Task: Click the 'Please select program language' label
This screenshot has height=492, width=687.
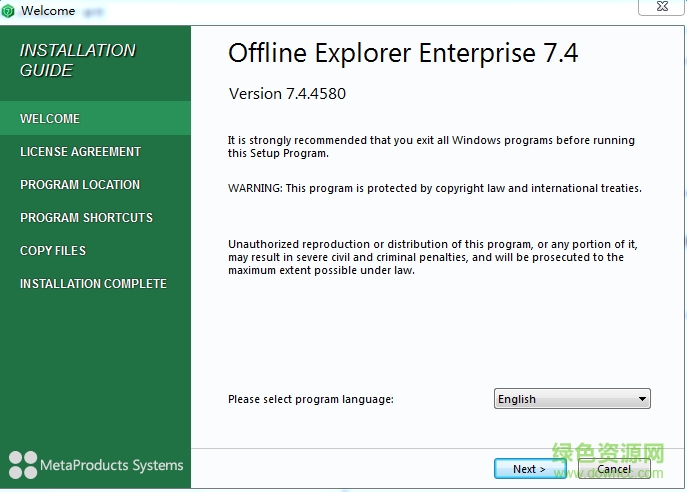Action: point(311,399)
